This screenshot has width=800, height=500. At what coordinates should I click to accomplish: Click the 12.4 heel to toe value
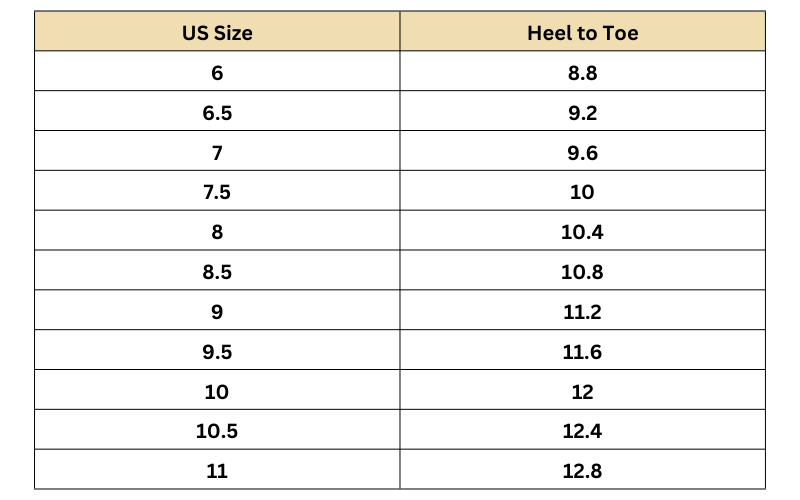click(582, 431)
